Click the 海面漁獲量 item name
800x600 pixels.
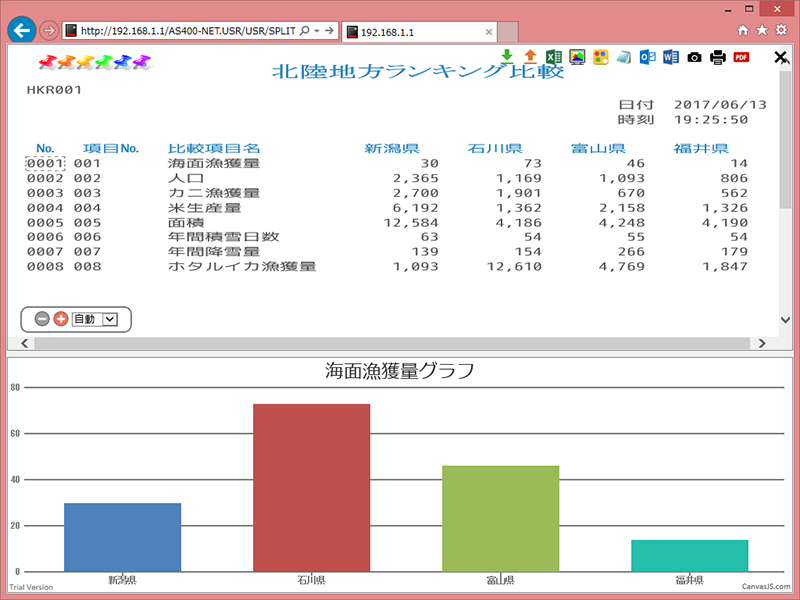click(214, 163)
